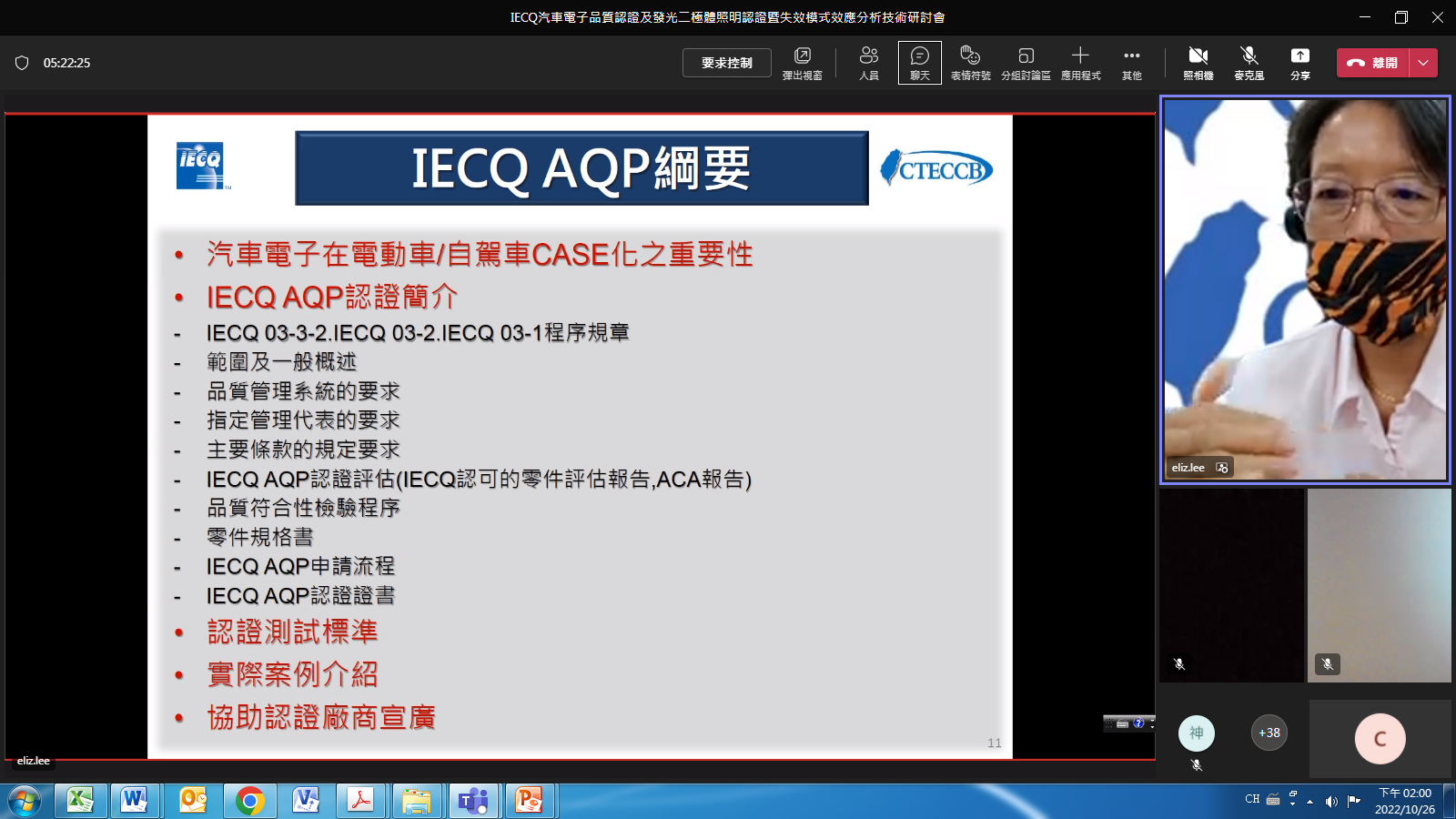Click the slide line IECQ AQP申請流程
Viewport: 1456px width, 819px height.
300,566
